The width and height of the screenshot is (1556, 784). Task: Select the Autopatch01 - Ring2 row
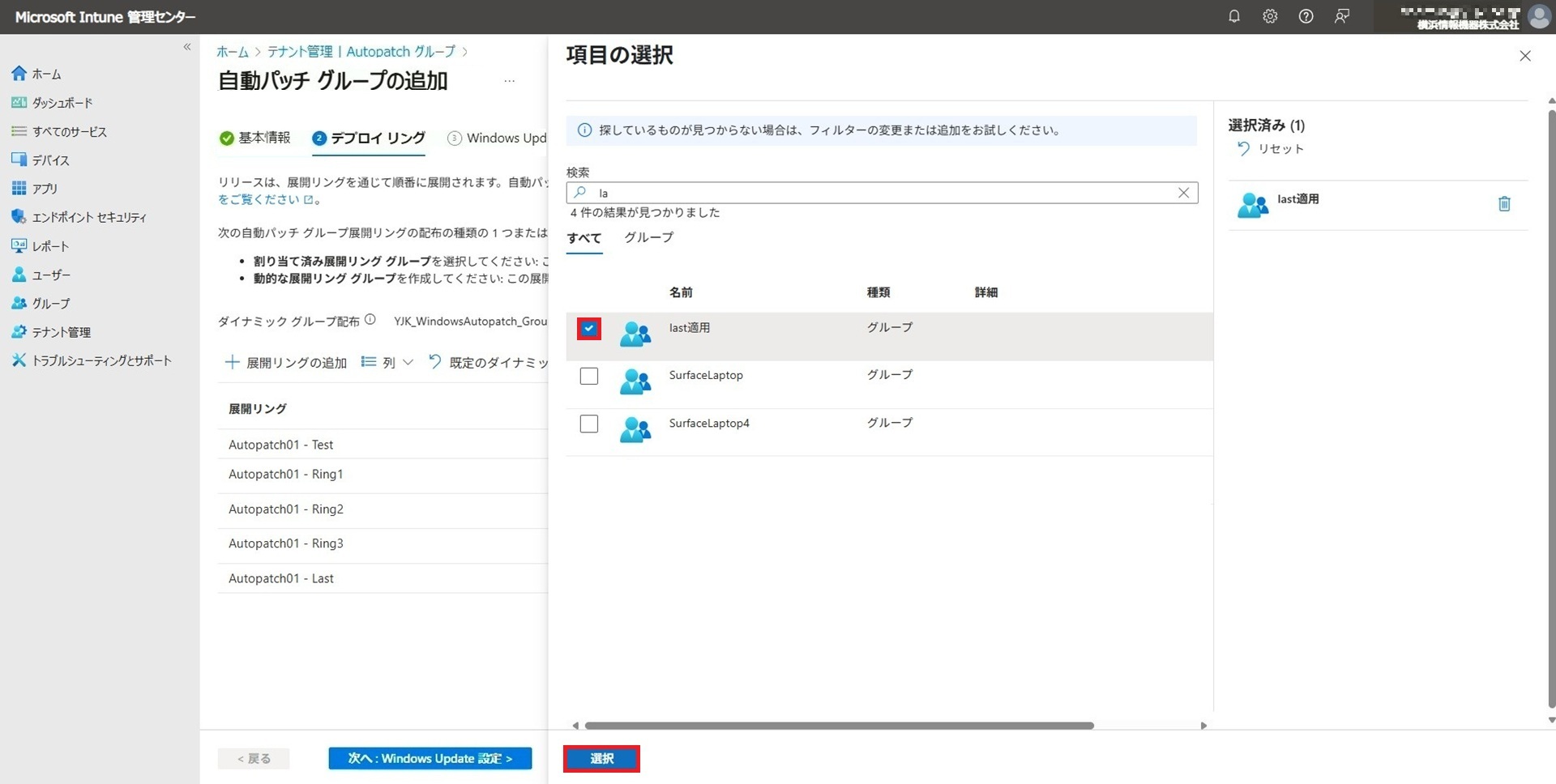(383, 509)
